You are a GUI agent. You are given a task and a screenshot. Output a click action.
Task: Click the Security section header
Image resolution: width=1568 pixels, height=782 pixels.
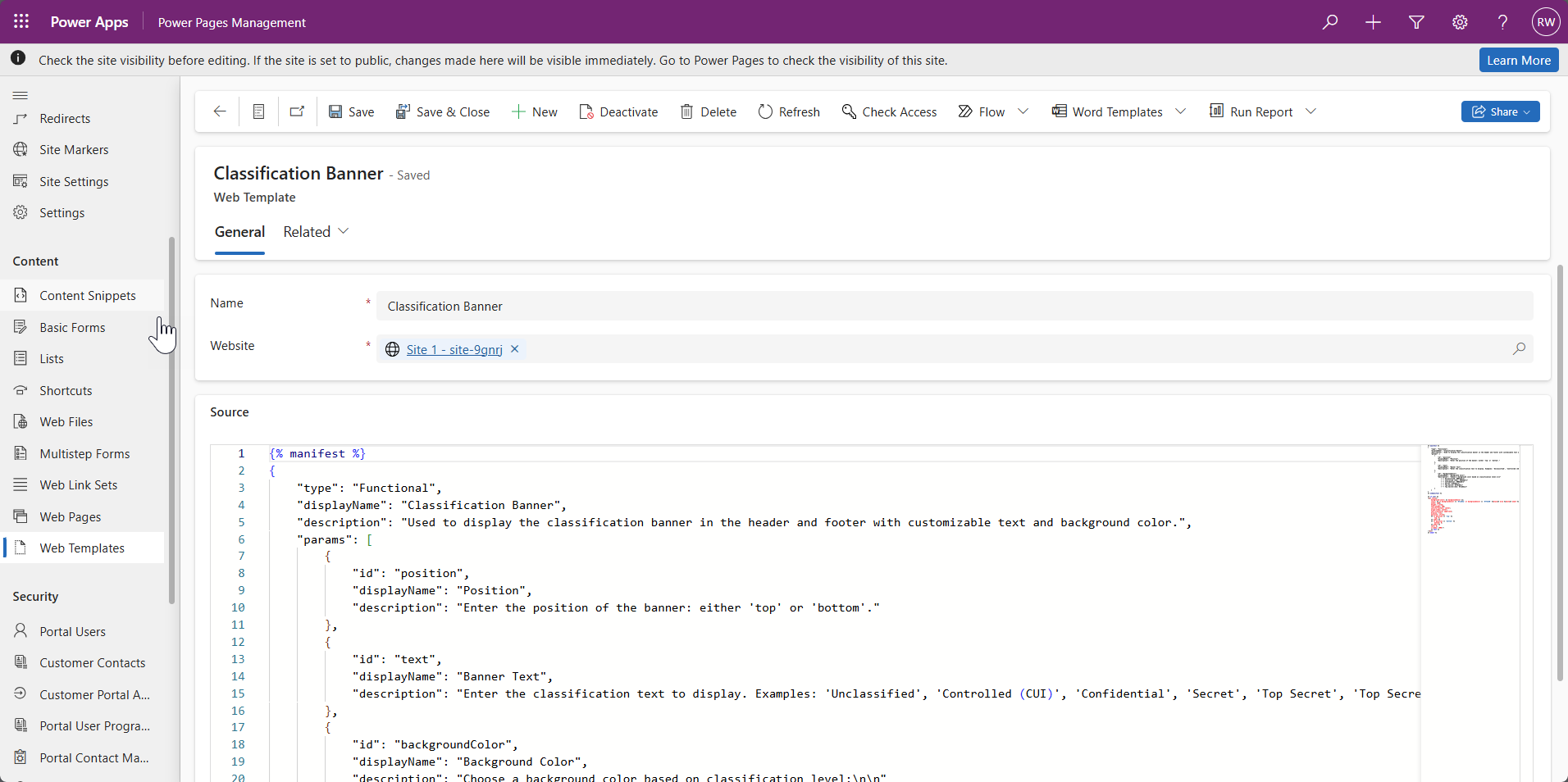click(x=35, y=596)
